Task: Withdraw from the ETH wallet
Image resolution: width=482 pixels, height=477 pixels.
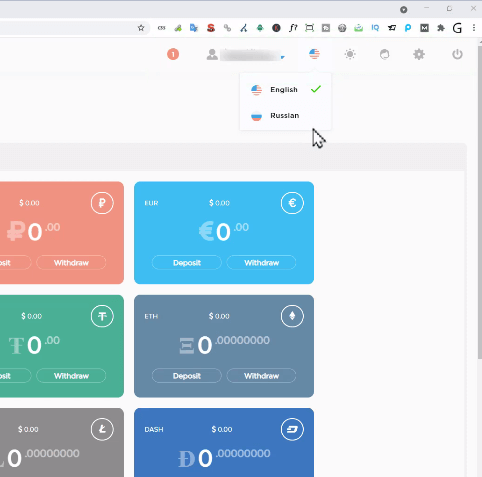Action: pos(261,376)
